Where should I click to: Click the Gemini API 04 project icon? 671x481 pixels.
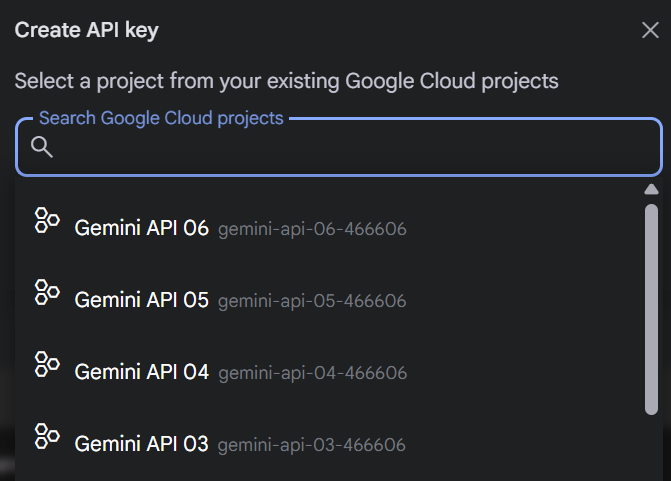click(47, 364)
